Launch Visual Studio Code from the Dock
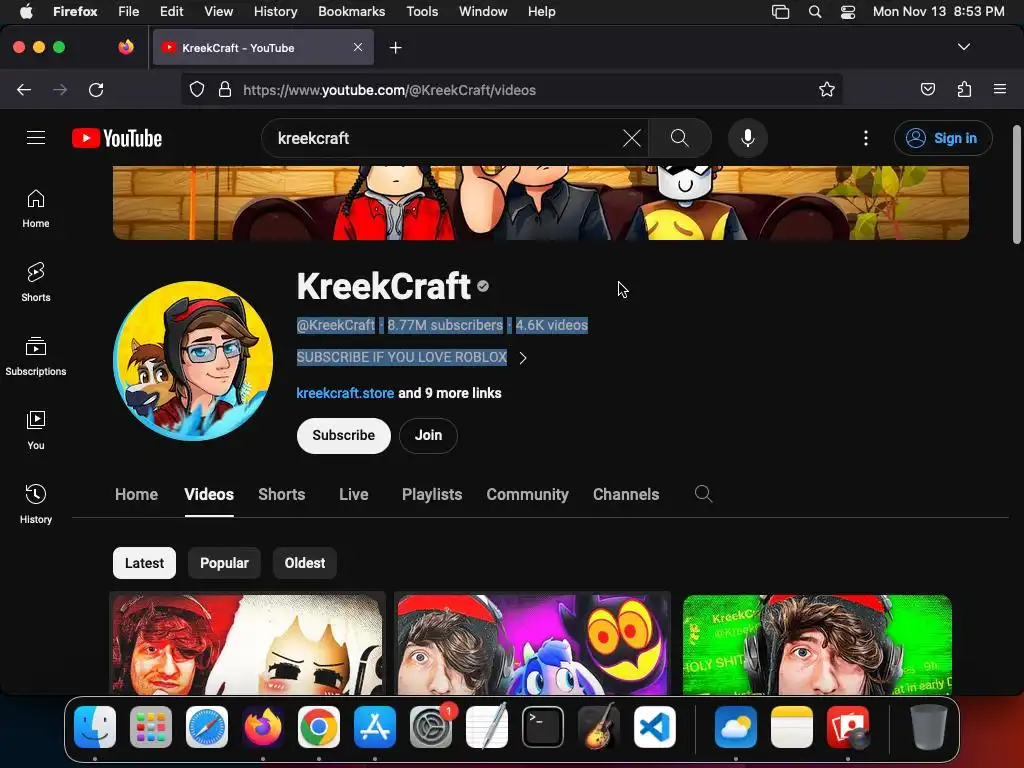 [x=654, y=727]
